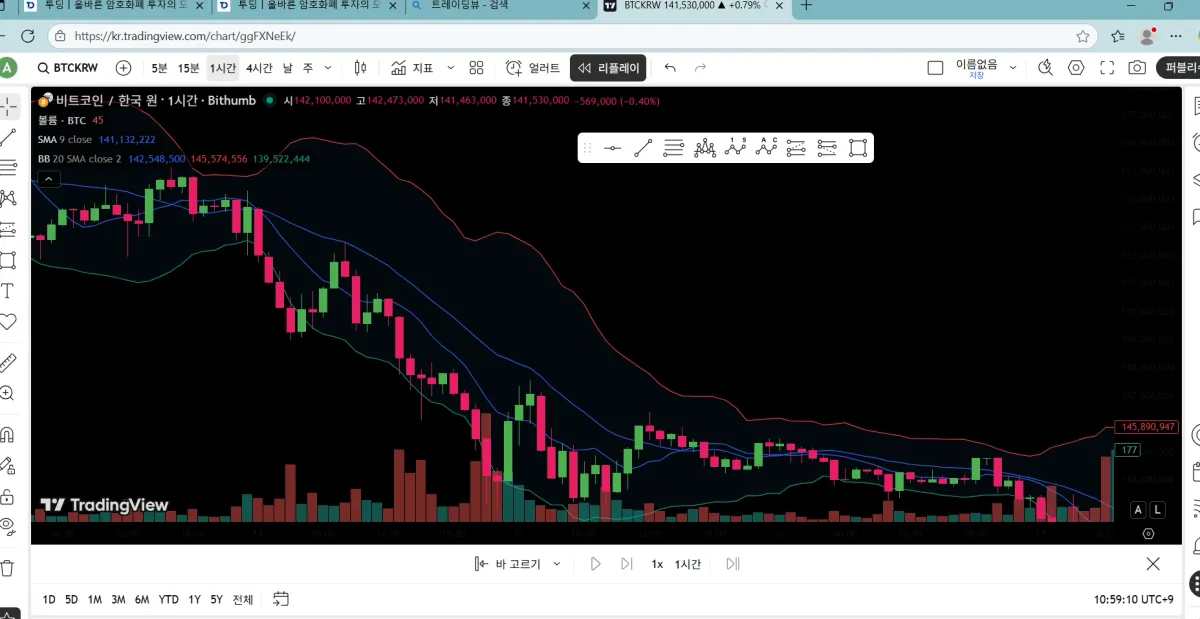This screenshot has width=1200, height=619.
Task: Switch to 5분 timeframe
Action: click(x=160, y=68)
